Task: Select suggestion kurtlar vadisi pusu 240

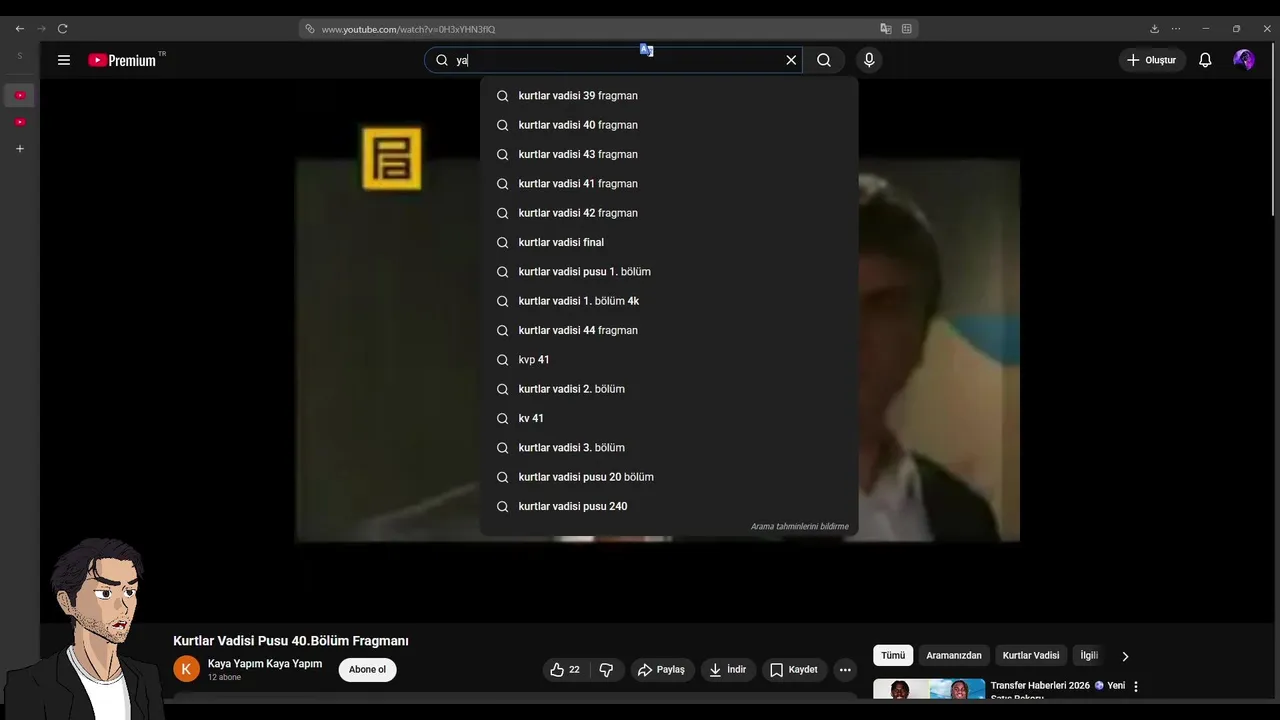Action: tap(669, 506)
